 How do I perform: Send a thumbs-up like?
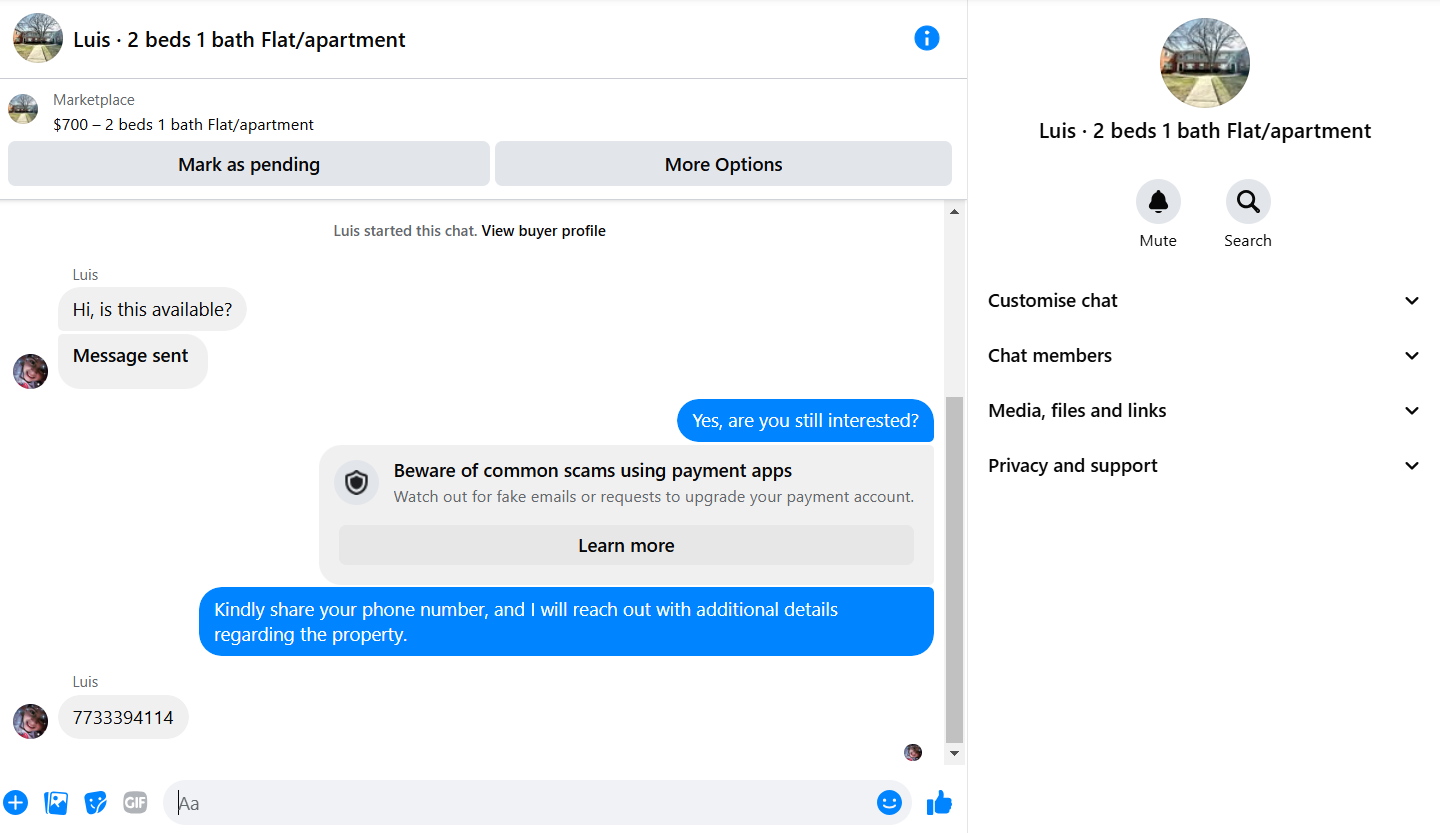point(939,802)
